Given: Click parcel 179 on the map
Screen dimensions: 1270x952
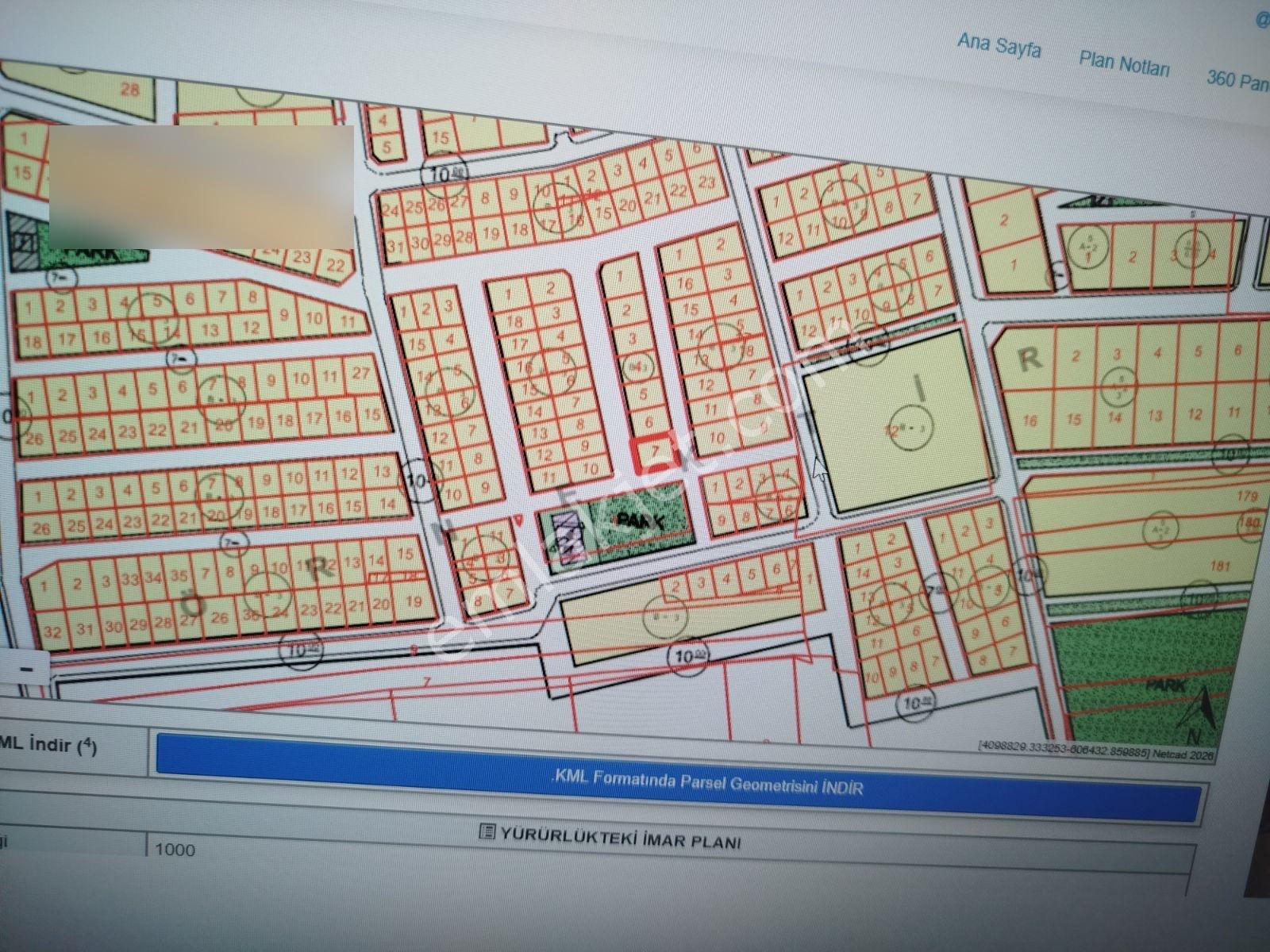Looking at the screenshot, I should [x=1248, y=497].
